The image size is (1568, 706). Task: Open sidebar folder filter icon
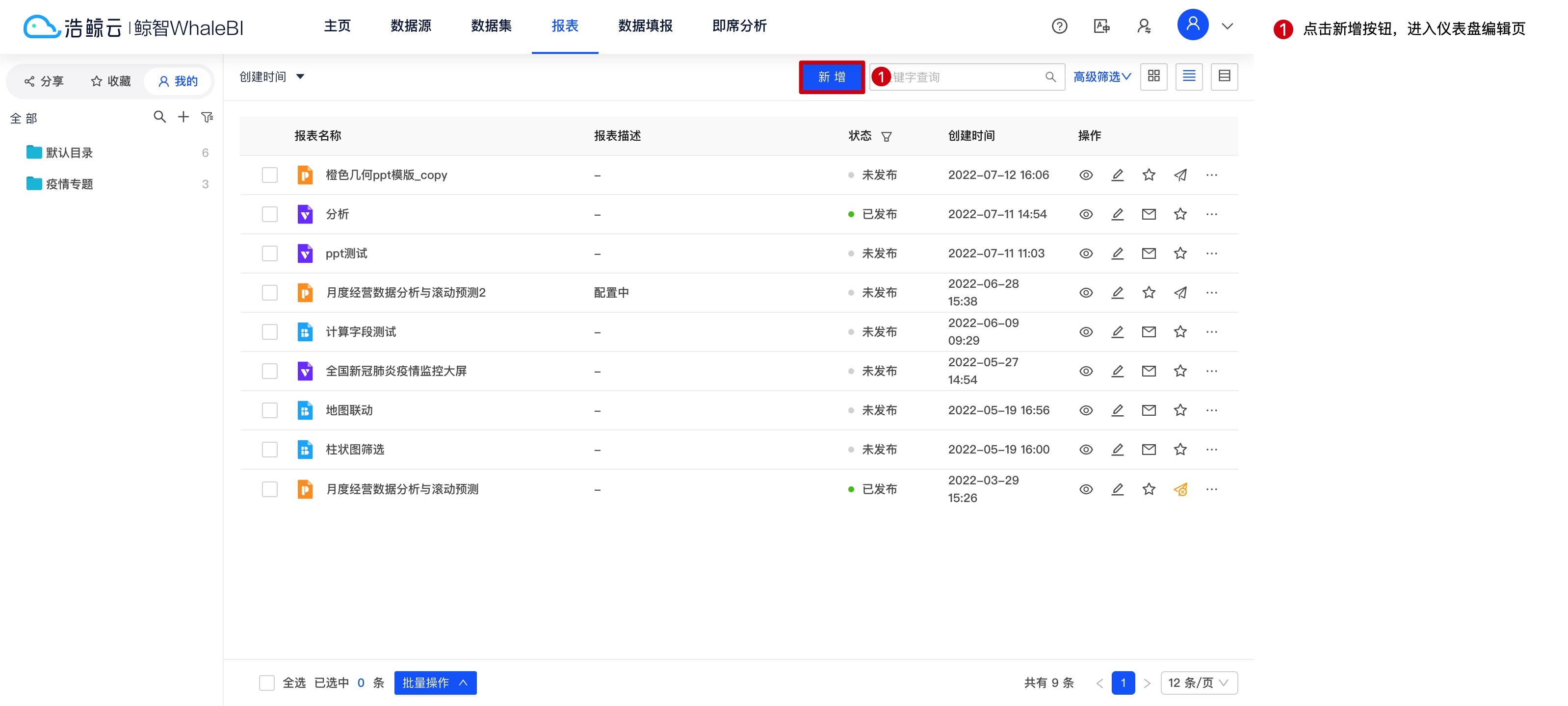(207, 117)
